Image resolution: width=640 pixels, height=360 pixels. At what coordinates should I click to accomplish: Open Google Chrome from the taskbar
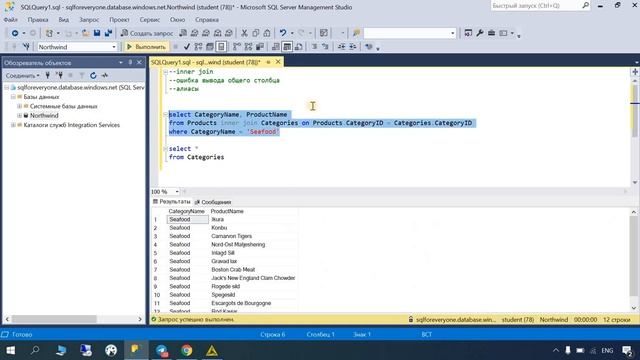pos(187,350)
